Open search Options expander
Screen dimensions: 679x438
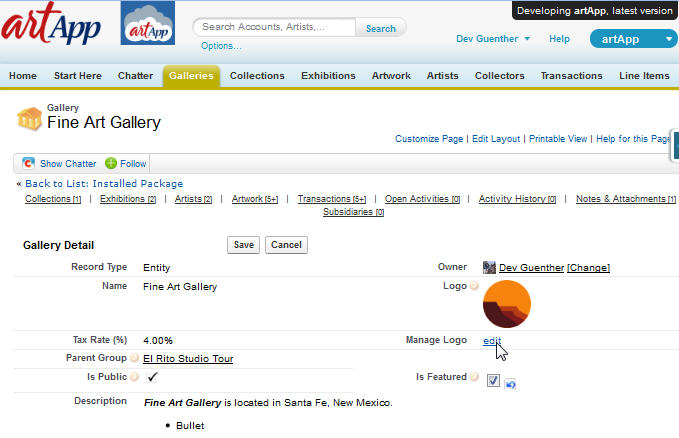221,46
